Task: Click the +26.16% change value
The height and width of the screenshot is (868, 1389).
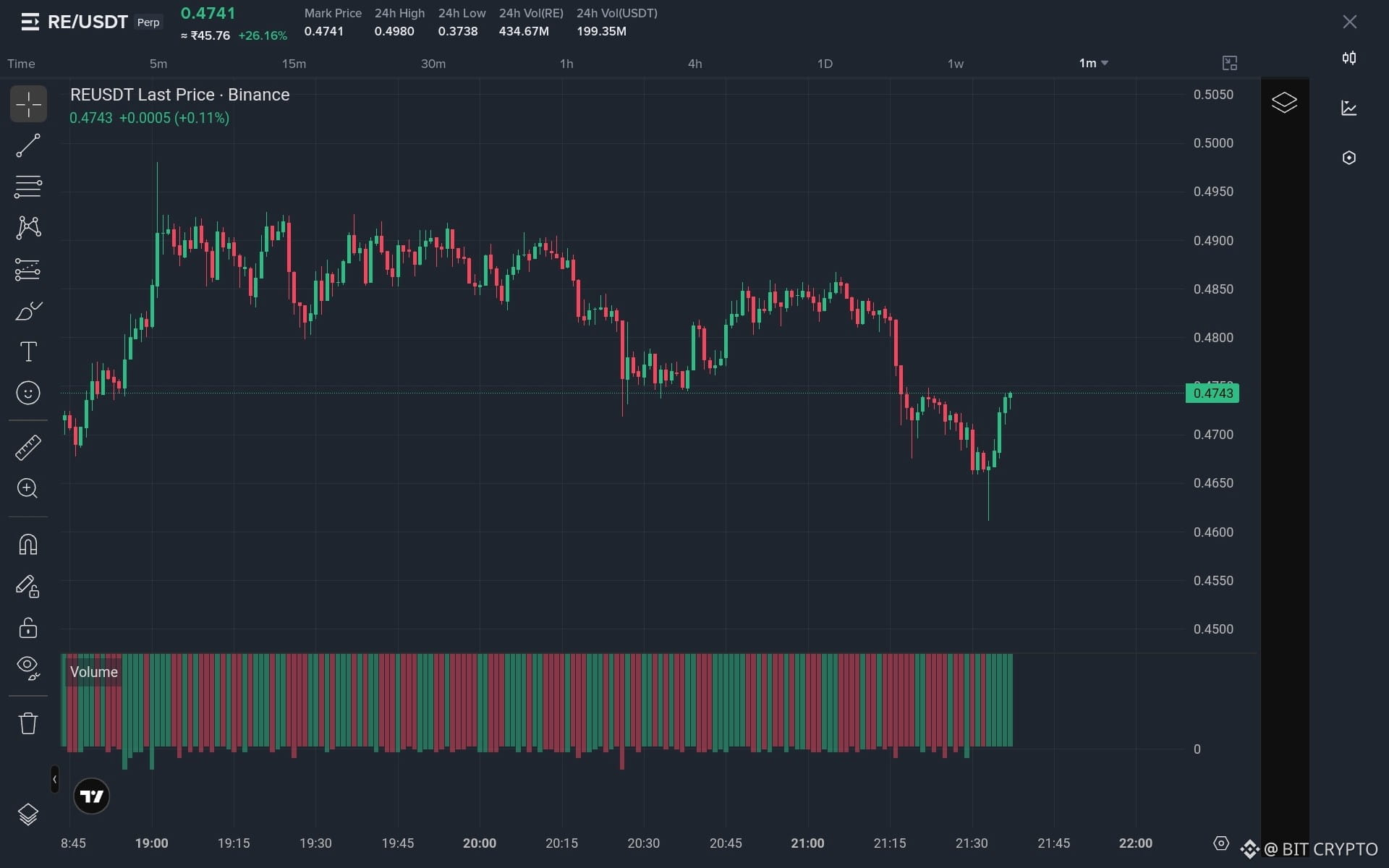Action: [263, 35]
